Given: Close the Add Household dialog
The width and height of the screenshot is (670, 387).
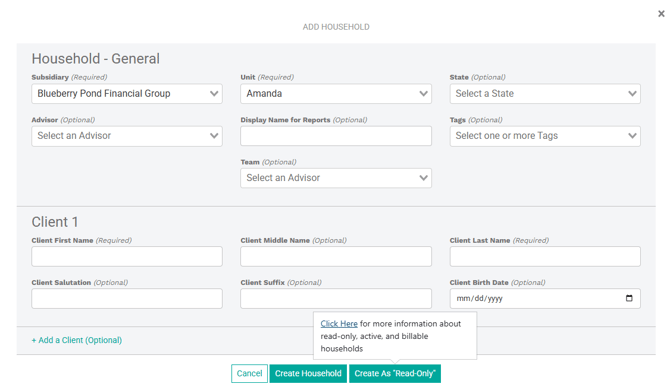Looking at the screenshot, I should (x=661, y=14).
